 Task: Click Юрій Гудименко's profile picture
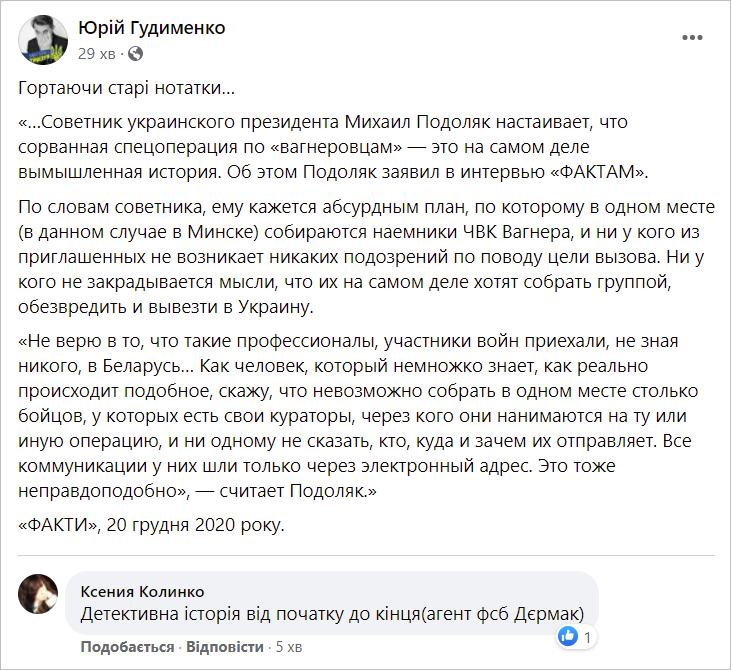[43, 39]
